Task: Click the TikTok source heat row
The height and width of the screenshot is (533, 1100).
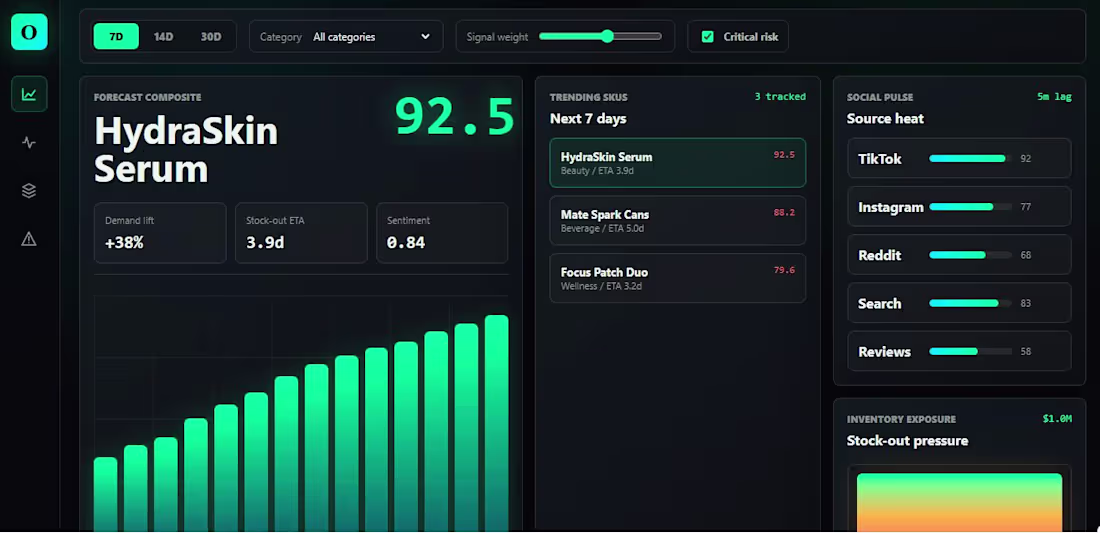Action: (959, 158)
